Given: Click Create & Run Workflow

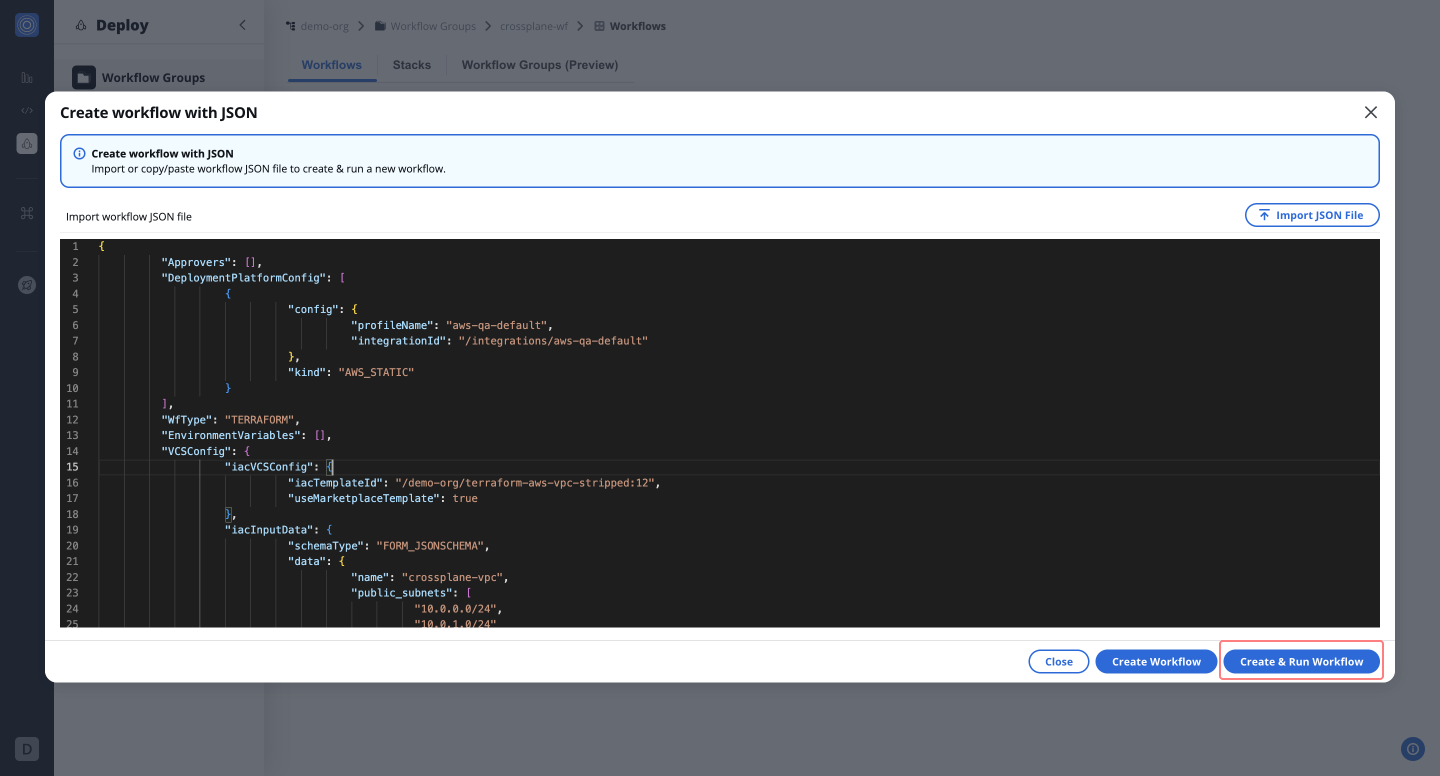Looking at the screenshot, I should [x=1301, y=662].
